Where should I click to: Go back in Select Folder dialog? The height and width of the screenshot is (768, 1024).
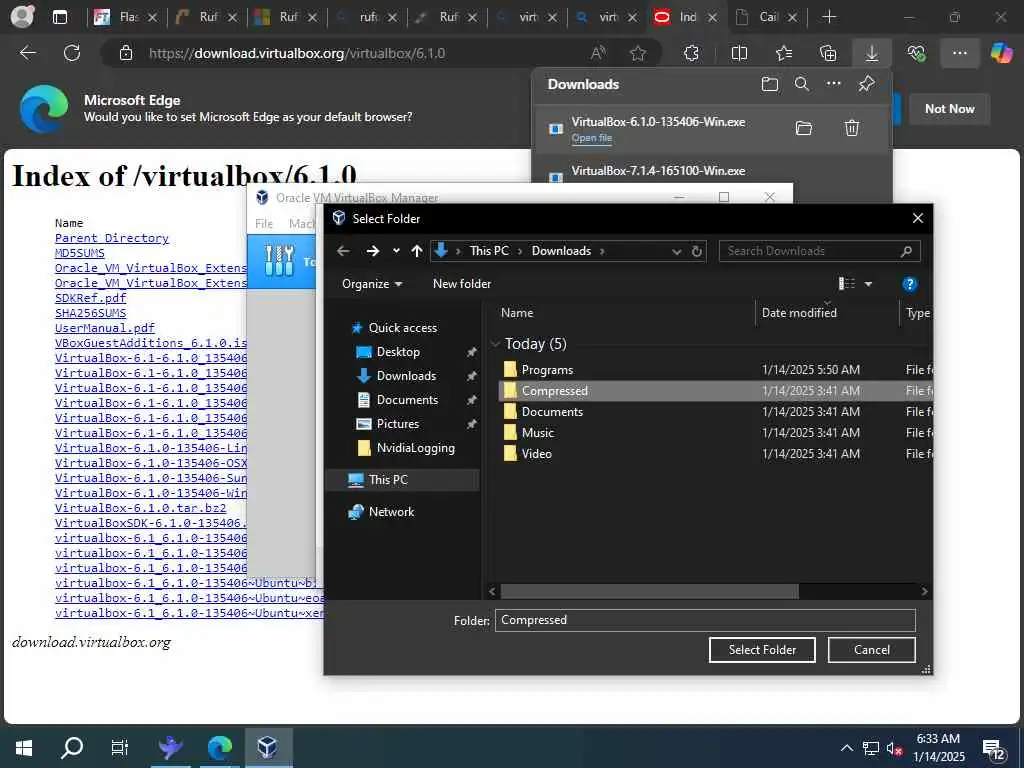[344, 251]
